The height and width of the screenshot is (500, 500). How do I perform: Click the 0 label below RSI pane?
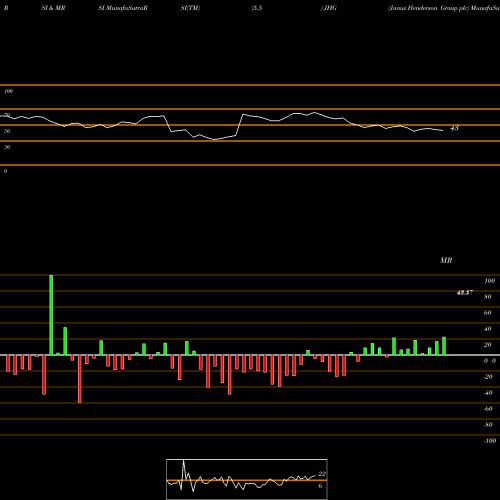5,171
